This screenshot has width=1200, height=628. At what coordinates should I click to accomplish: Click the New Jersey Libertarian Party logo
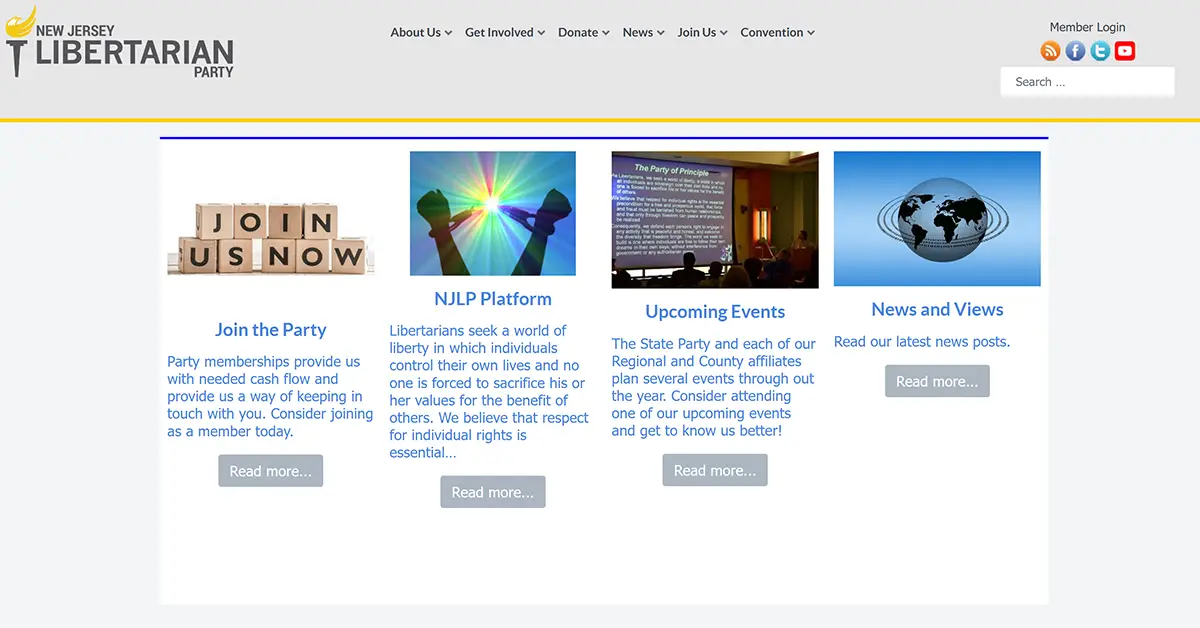[x=120, y=45]
